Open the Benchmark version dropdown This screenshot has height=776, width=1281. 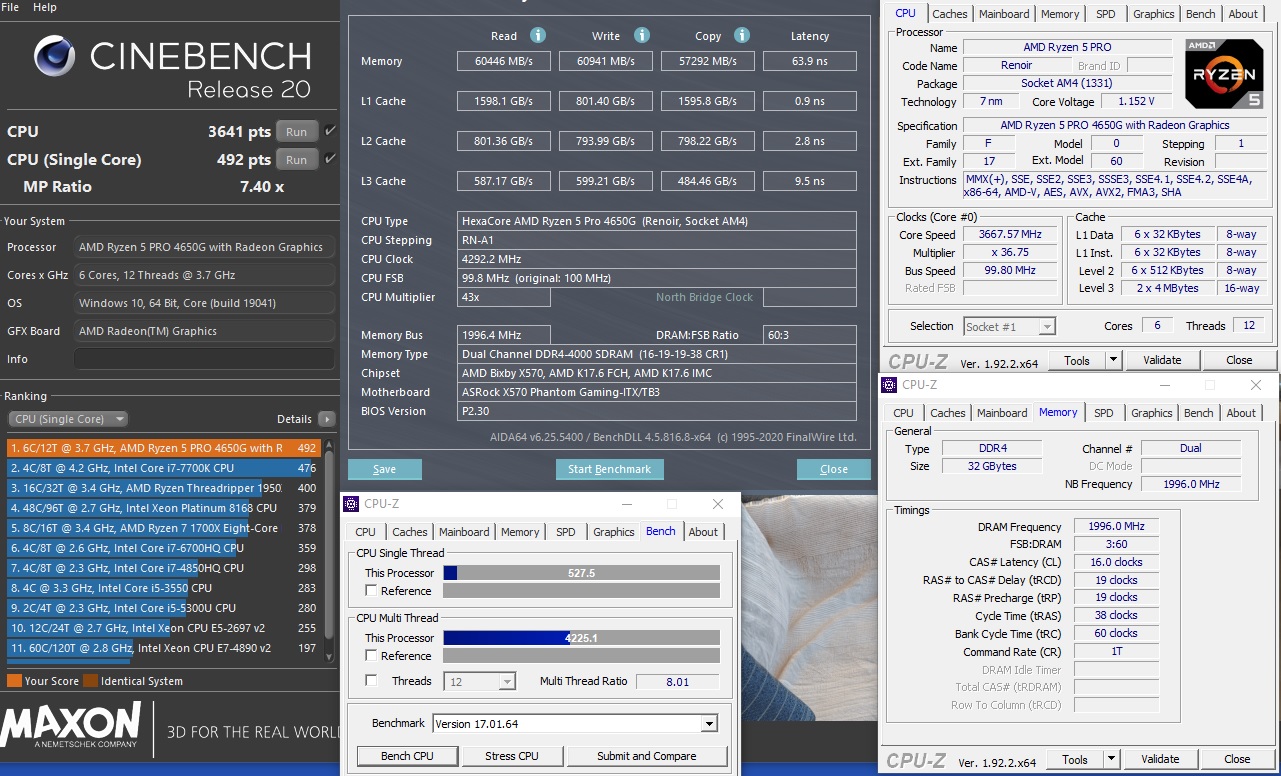709,723
